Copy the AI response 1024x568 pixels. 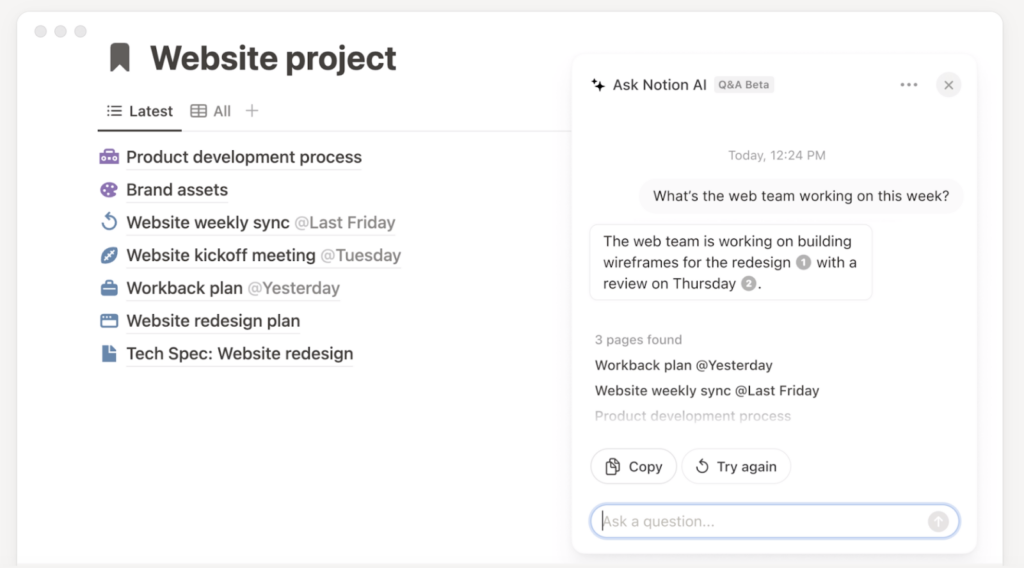tap(633, 466)
